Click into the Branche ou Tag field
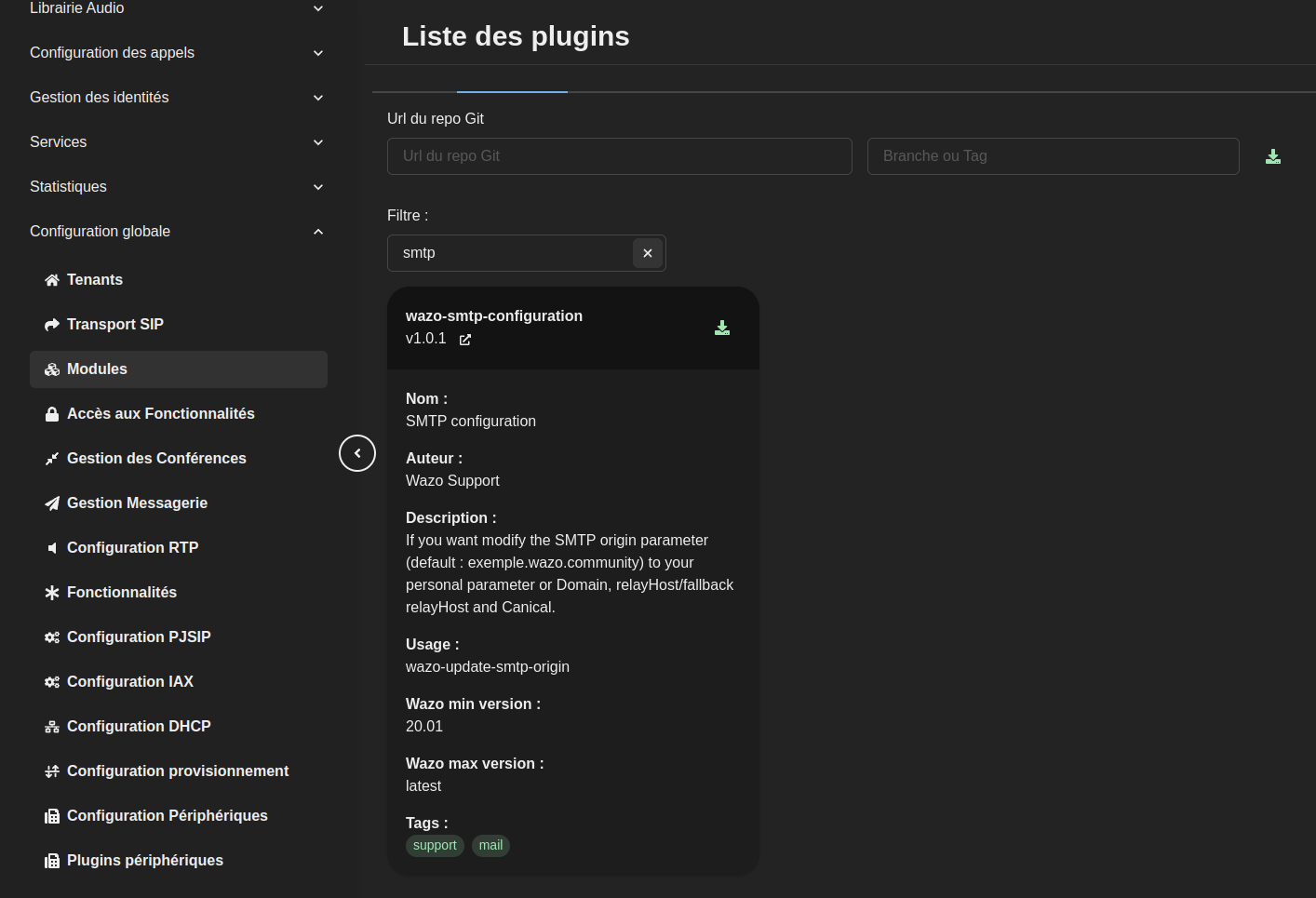Image resolution: width=1316 pixels, height=898 pixels. click(x=1053, y=156)
